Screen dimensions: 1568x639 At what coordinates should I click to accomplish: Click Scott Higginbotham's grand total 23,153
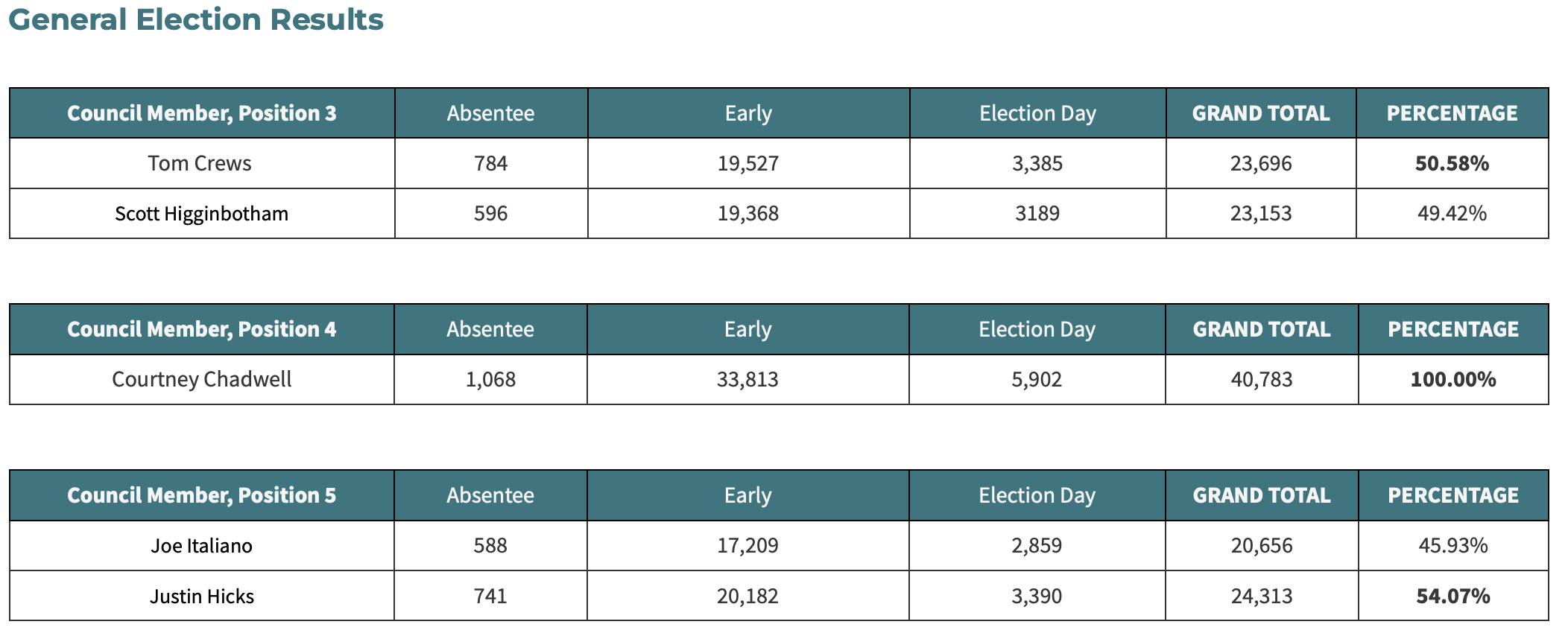click(x=1261, y=214)
